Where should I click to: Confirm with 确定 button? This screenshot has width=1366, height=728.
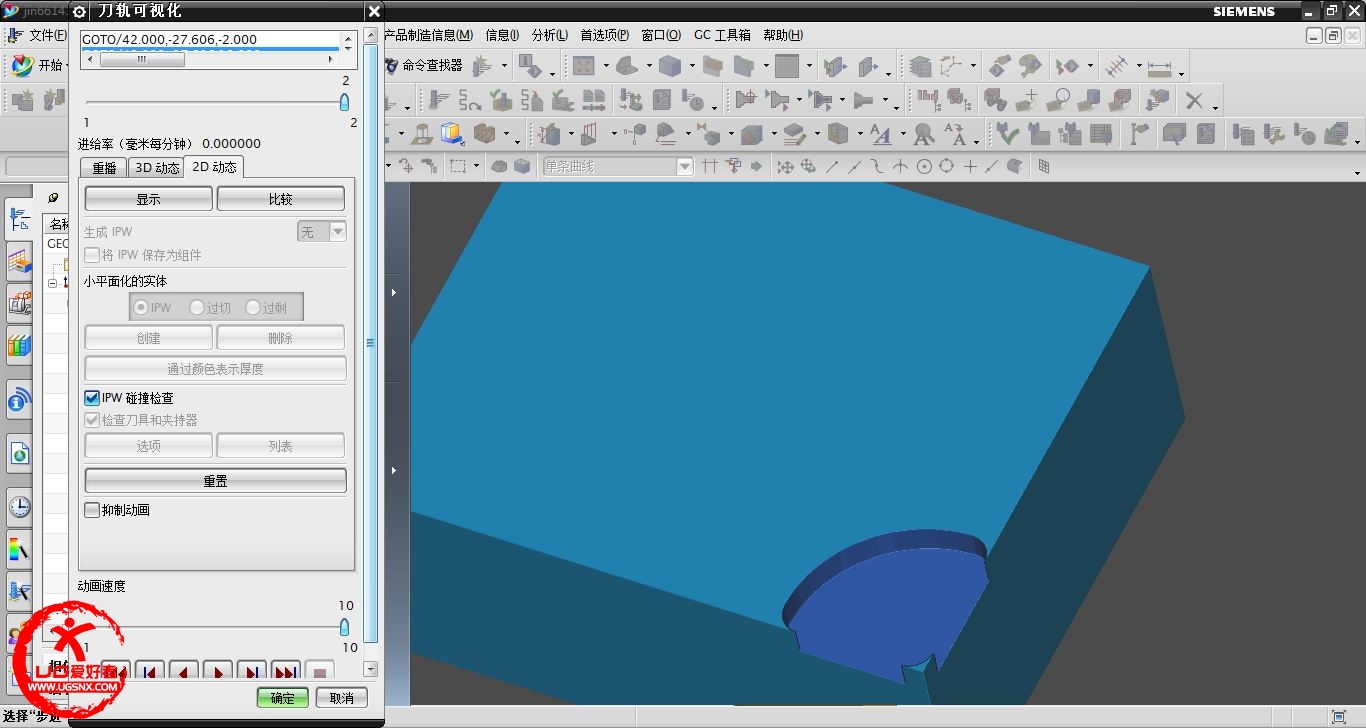pyautogui.click(x=283, y=698)
